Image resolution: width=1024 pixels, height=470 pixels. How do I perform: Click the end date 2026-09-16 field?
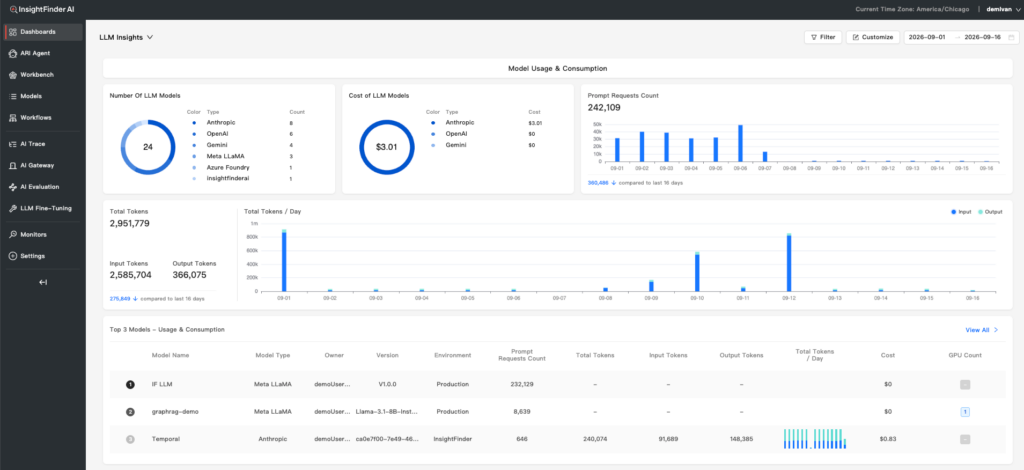[983, 37]
